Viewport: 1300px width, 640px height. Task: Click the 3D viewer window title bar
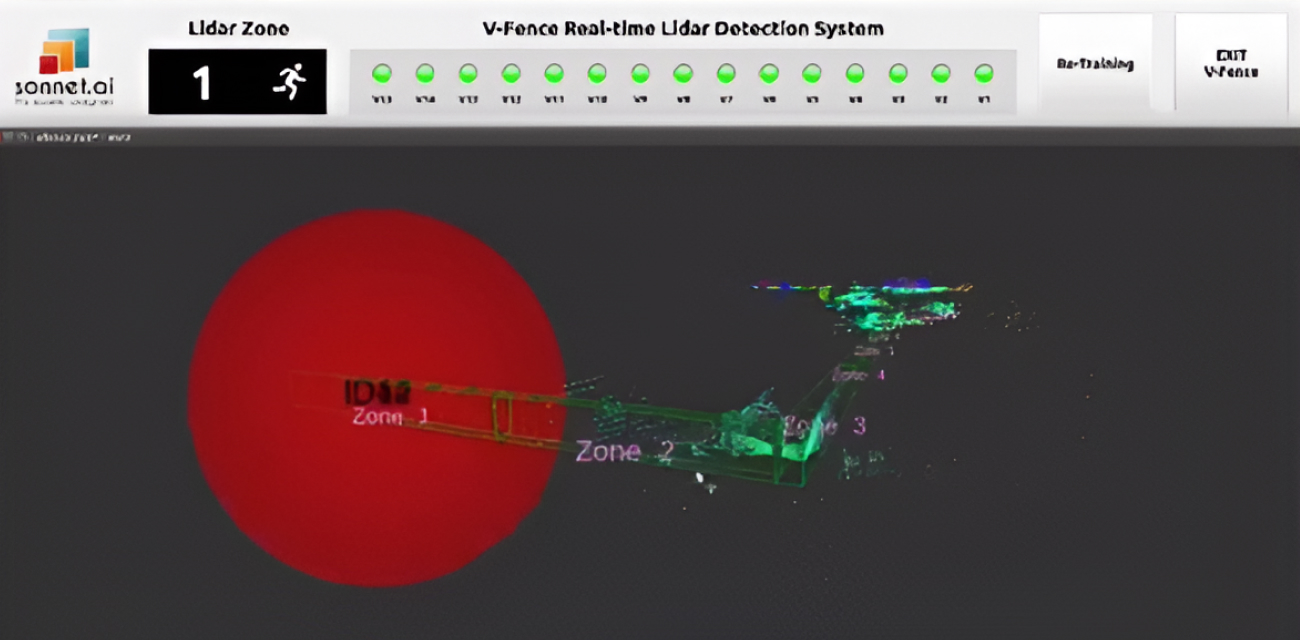point(650,137)
